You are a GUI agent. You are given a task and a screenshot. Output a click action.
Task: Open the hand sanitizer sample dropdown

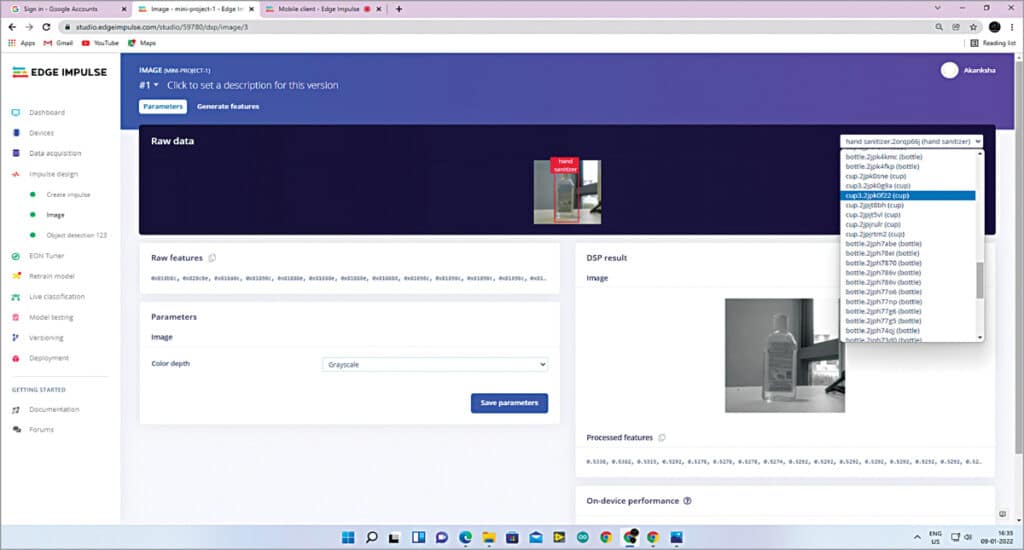click(x=911, y=142)
